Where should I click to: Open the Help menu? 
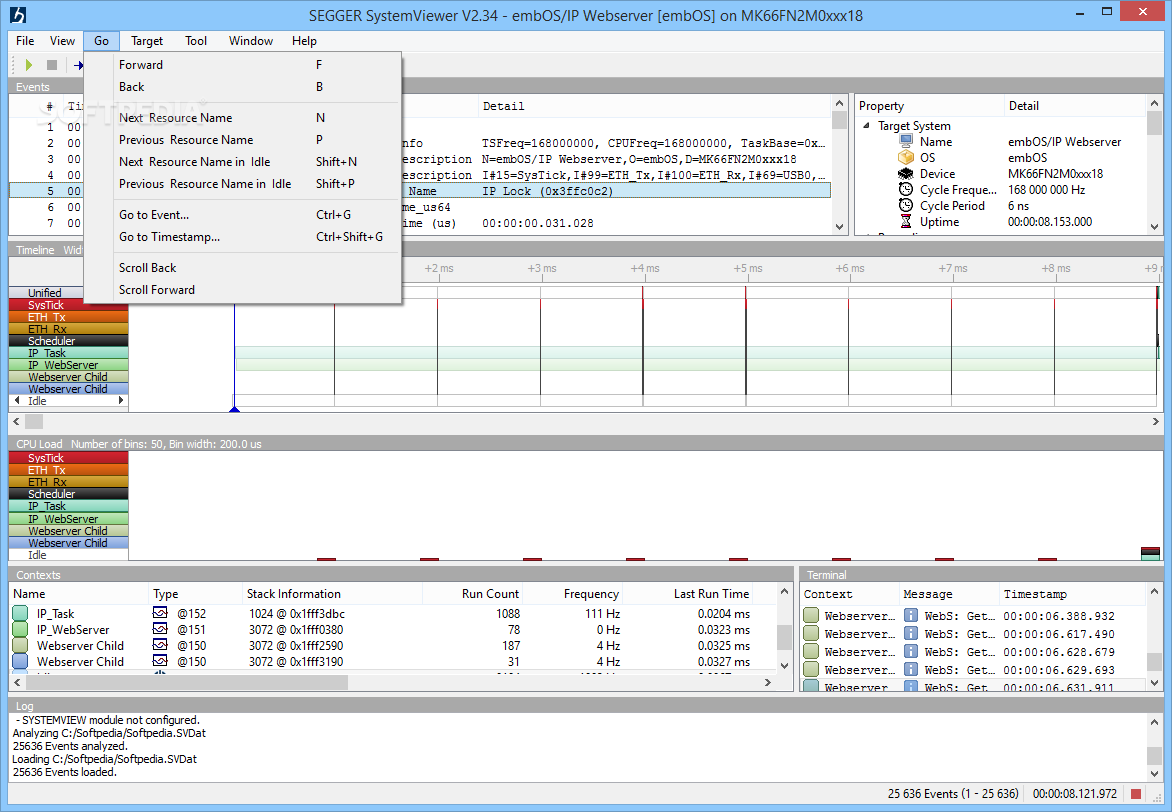tap(303, 41)
